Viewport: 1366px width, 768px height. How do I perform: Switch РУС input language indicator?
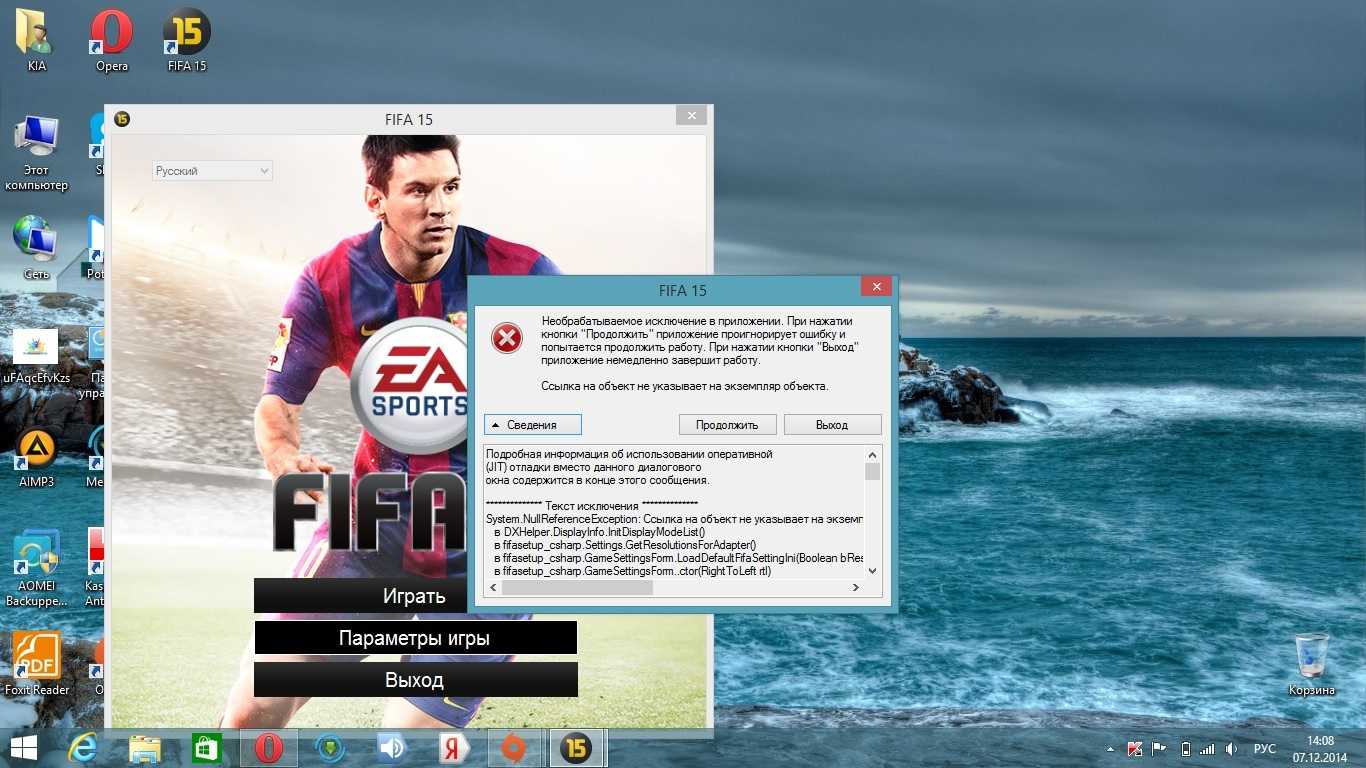tap(1265, 749)
